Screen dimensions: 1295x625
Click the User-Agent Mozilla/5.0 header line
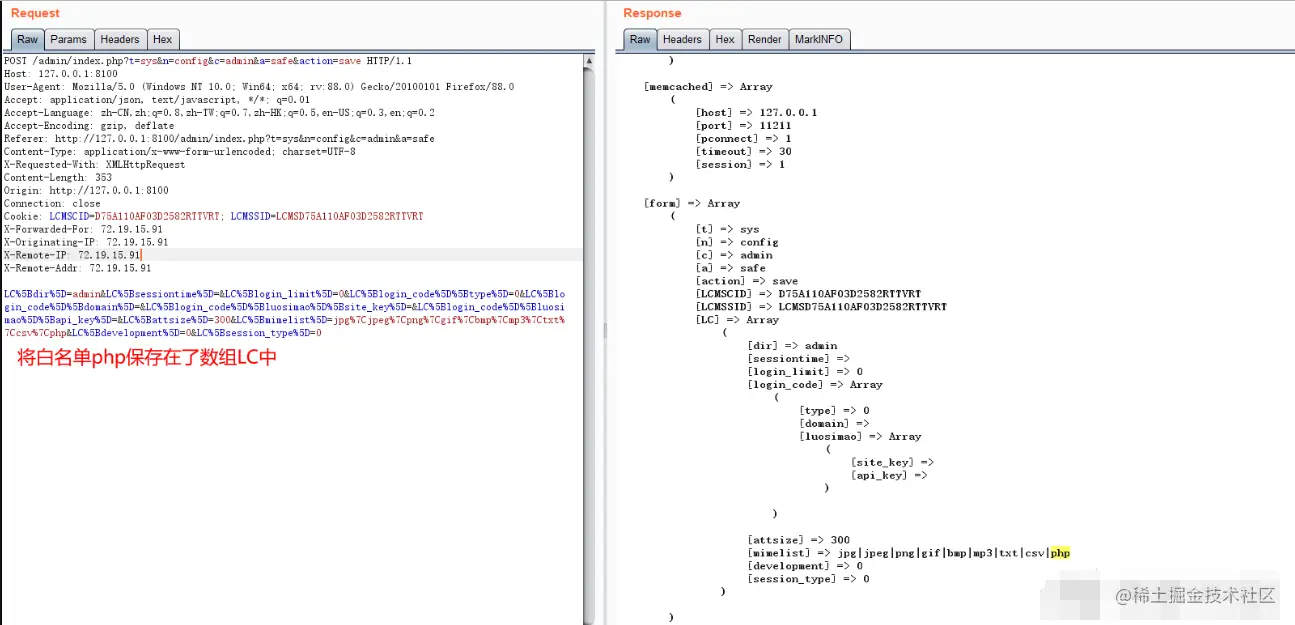click(259, 87)
